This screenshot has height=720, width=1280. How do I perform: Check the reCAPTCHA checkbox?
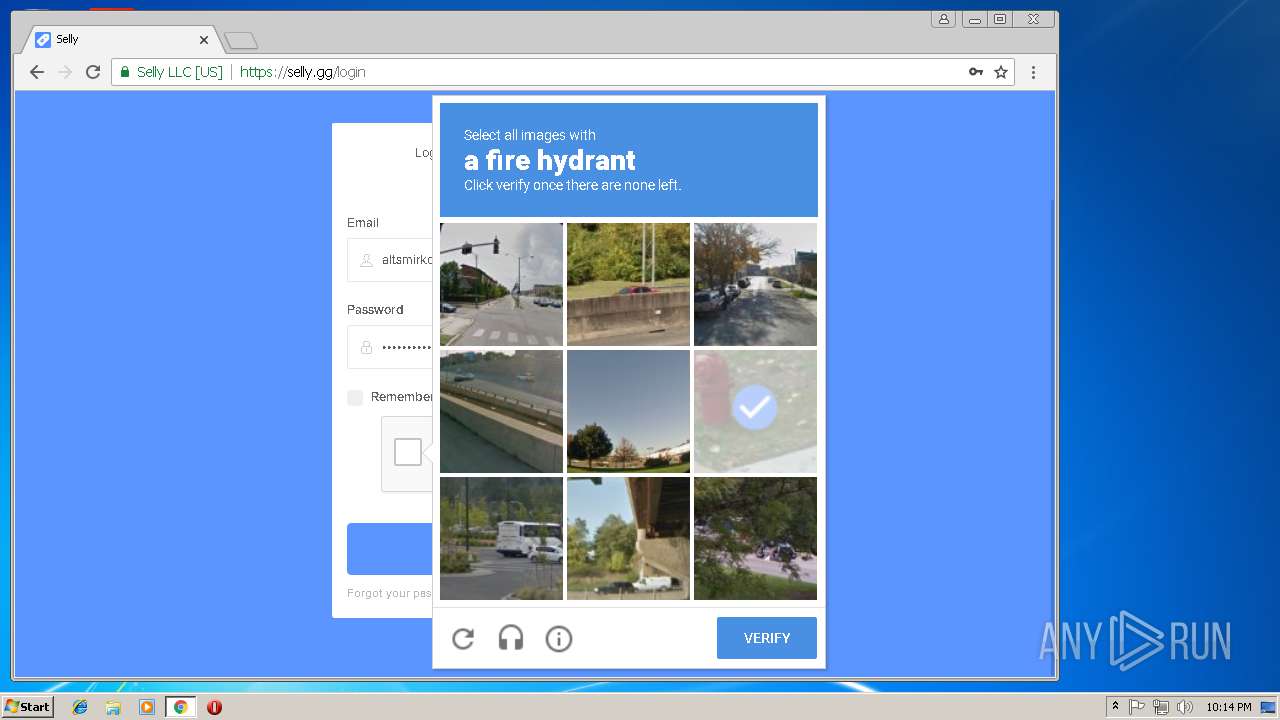tap(408, 452)
